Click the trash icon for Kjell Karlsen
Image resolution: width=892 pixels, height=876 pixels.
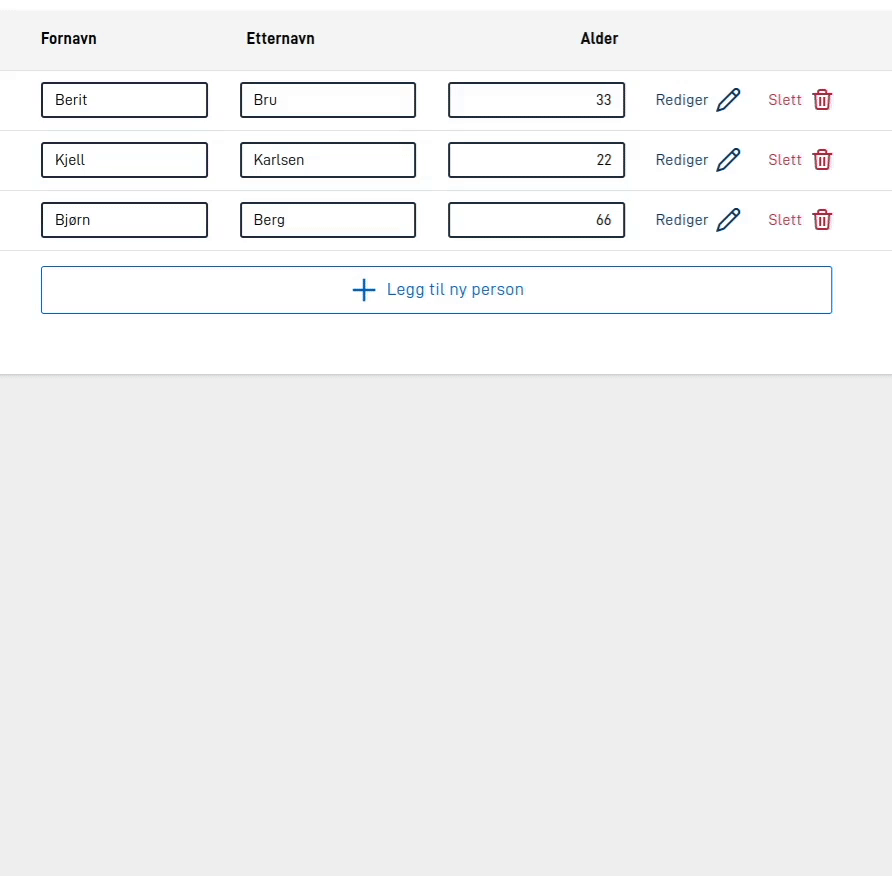click(822, 160)
